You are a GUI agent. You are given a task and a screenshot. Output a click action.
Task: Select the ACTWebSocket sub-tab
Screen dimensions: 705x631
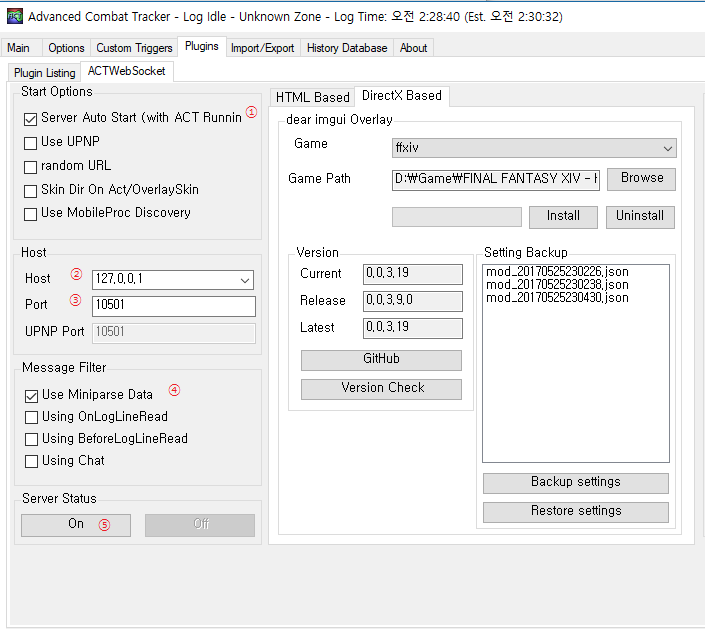(x=126, y=71)
